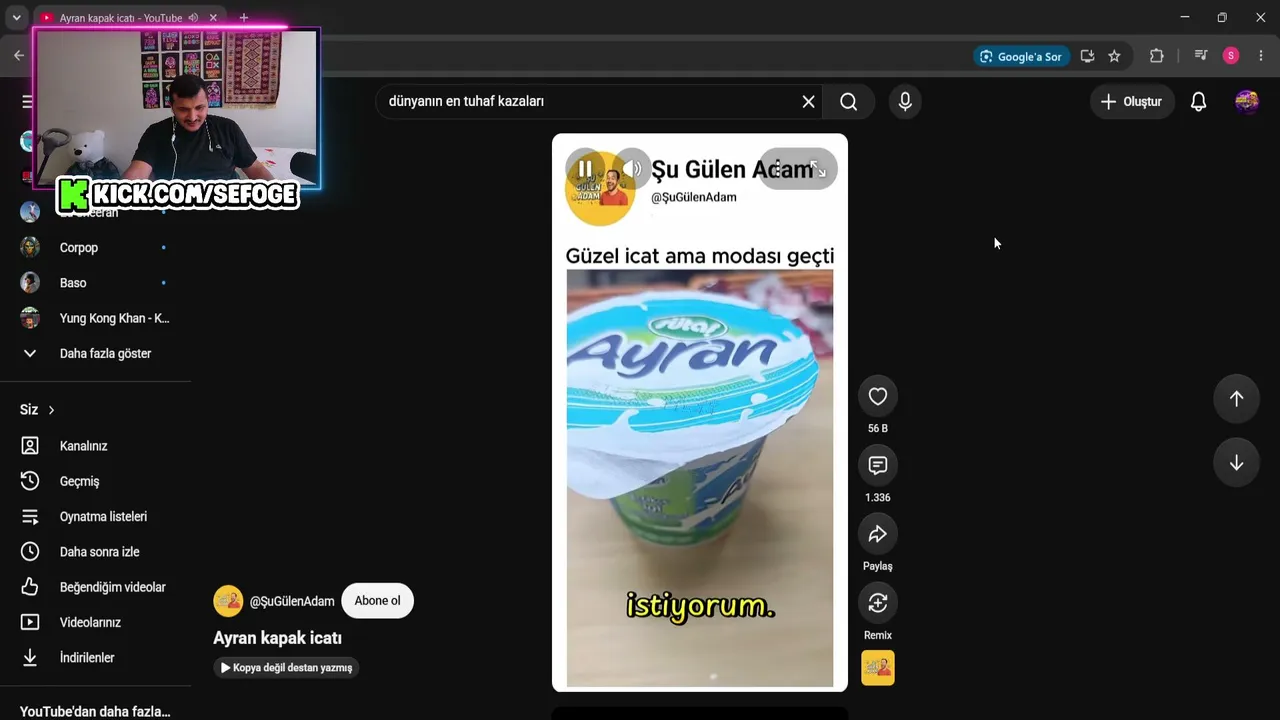
Task: Mute the tab via its speaker icon
Action: tap(193, 18)
